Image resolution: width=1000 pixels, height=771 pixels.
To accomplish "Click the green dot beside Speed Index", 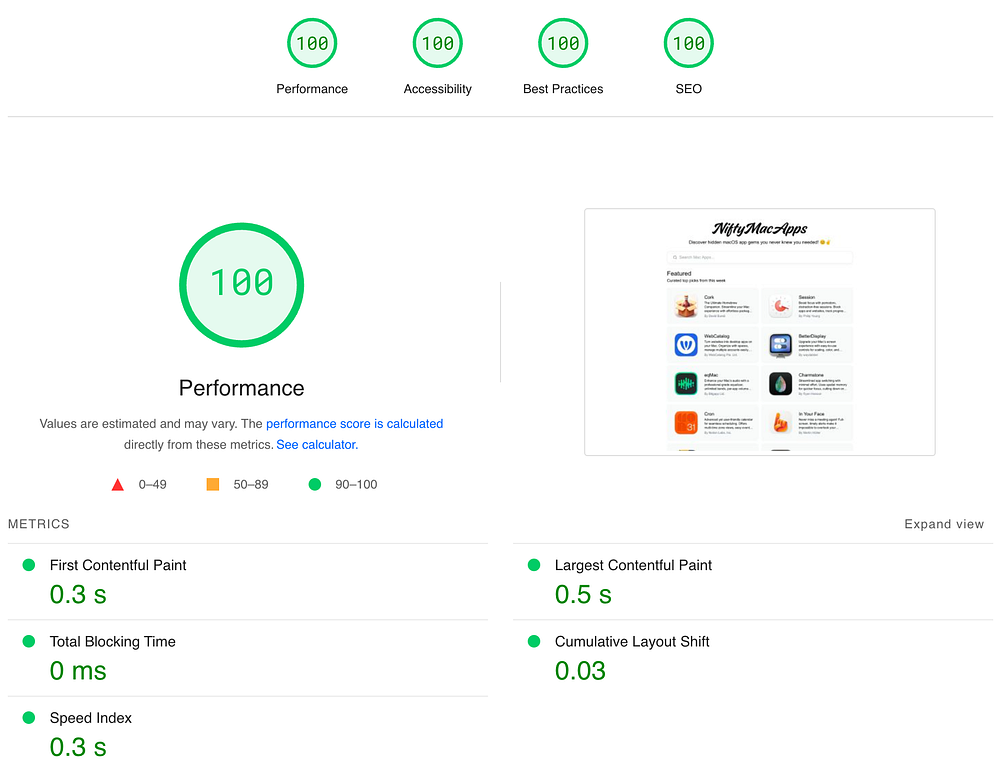I will (x=29, y=717).
